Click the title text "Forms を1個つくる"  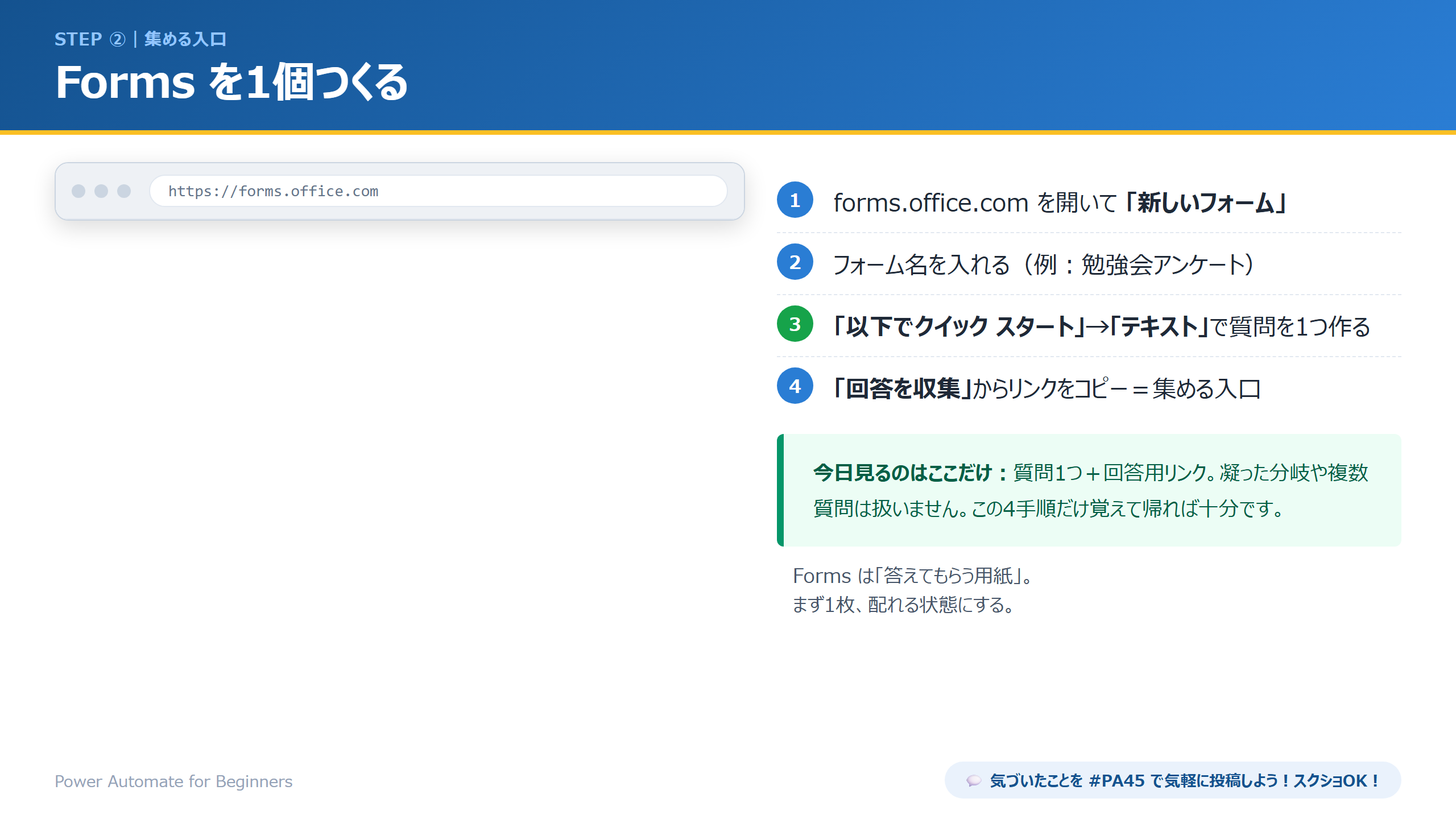tap(231, 82)
